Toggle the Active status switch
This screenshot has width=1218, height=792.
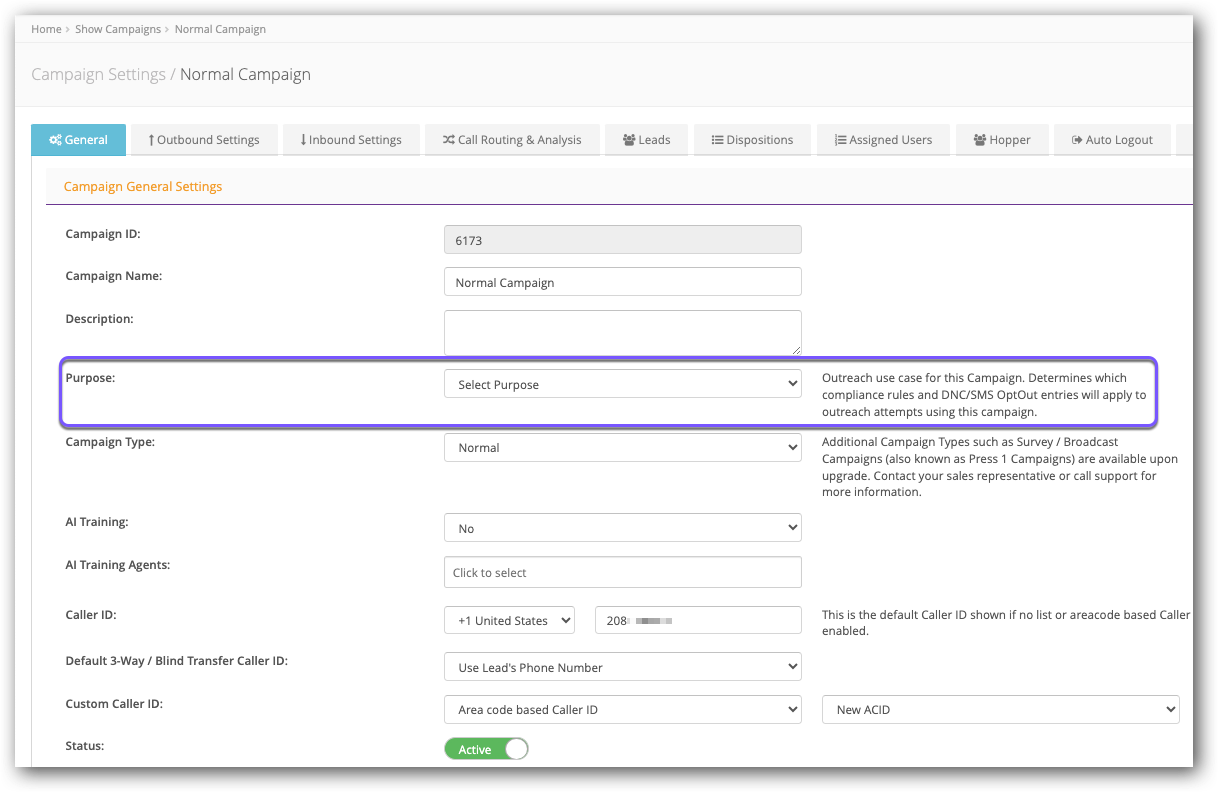486,749
